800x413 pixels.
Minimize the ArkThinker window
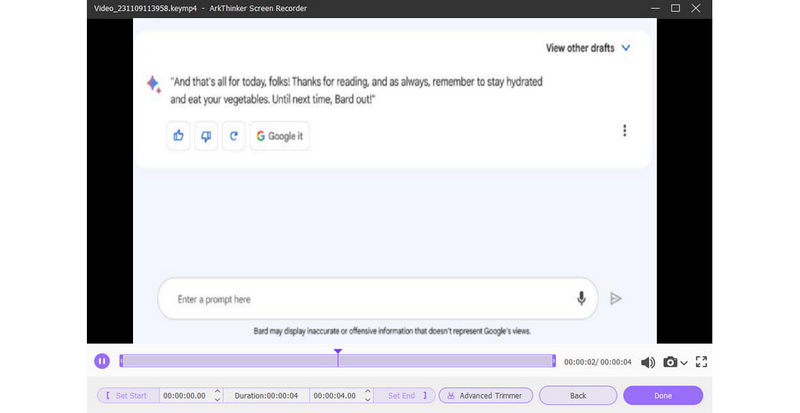point(655,8)
